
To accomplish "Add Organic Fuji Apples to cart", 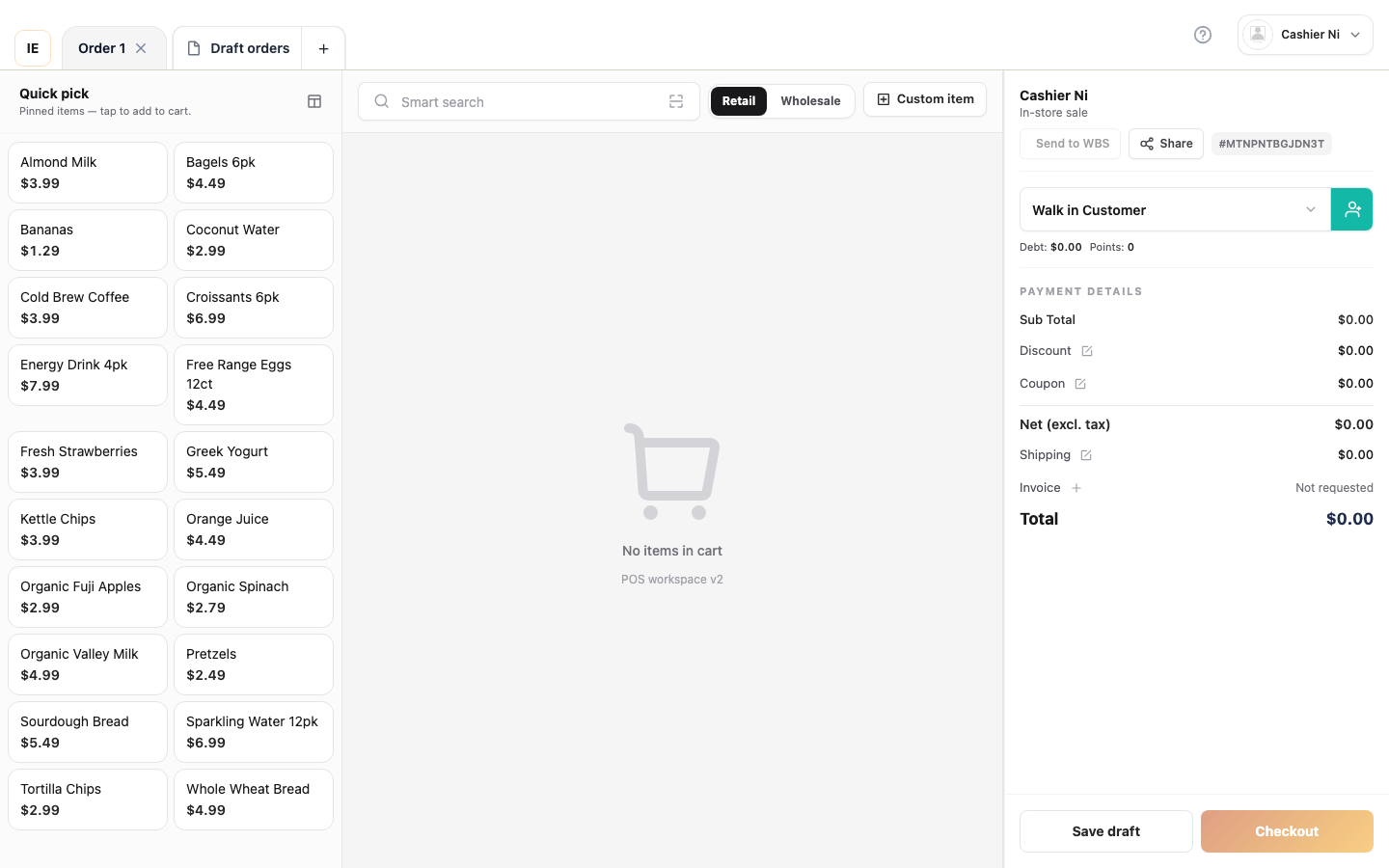I will [x=88, y=597].
